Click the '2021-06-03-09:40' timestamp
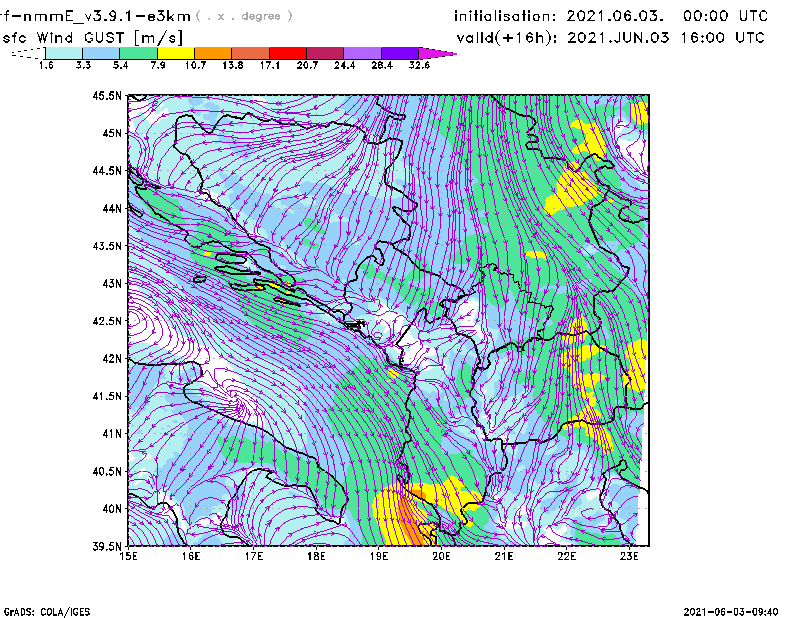Image resolution: width=800 pixels, height=618 pixels. [731, 611]
